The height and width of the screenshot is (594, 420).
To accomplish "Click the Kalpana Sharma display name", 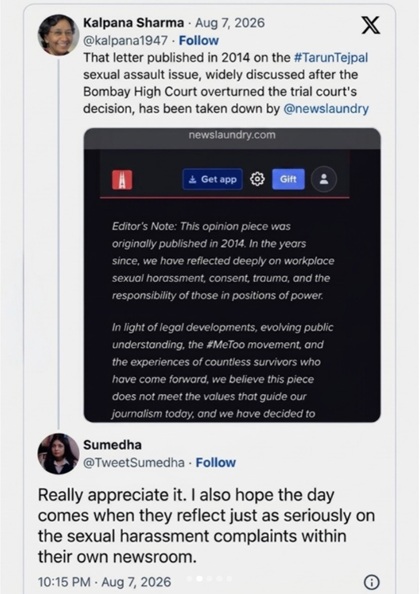I will [133, 23].
